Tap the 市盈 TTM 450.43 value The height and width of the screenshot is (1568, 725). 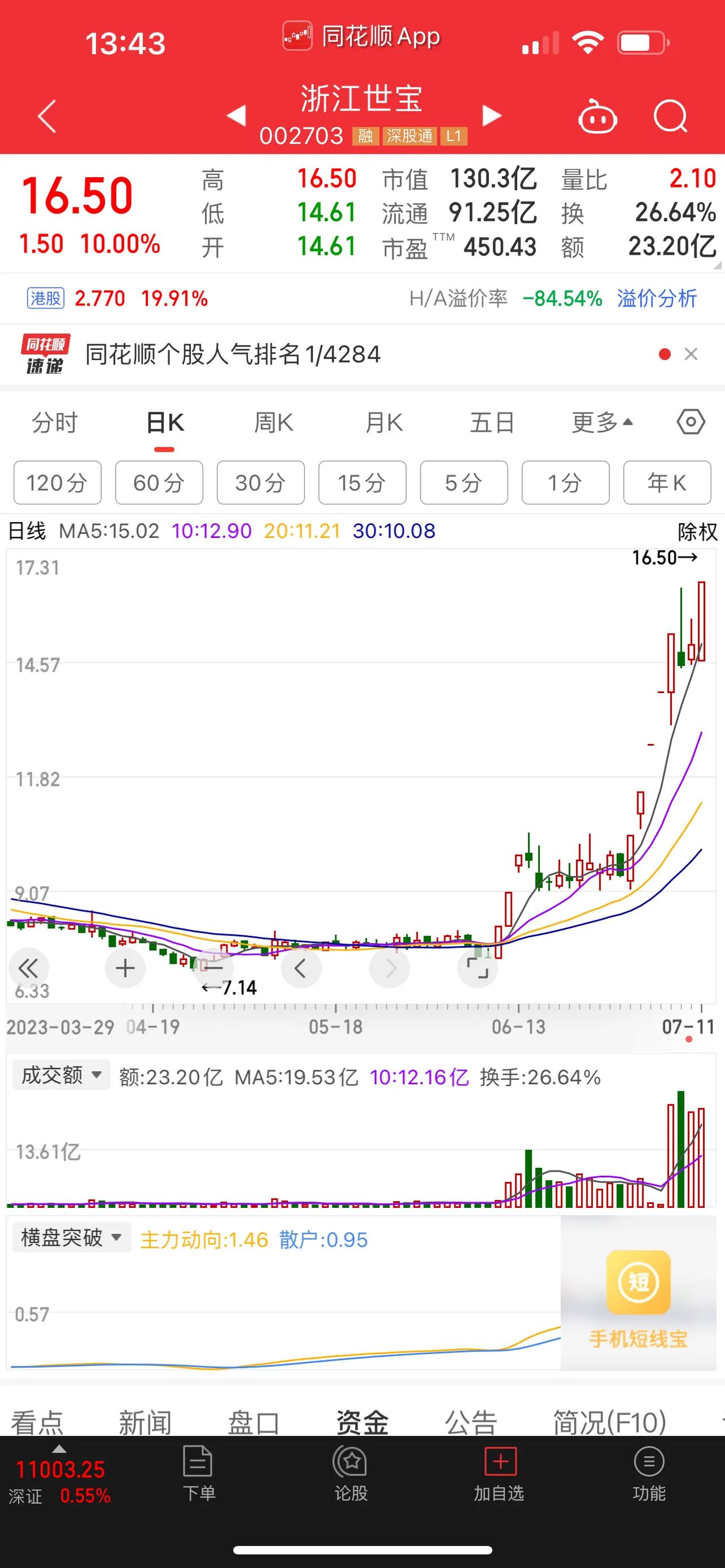click(500, 247)
